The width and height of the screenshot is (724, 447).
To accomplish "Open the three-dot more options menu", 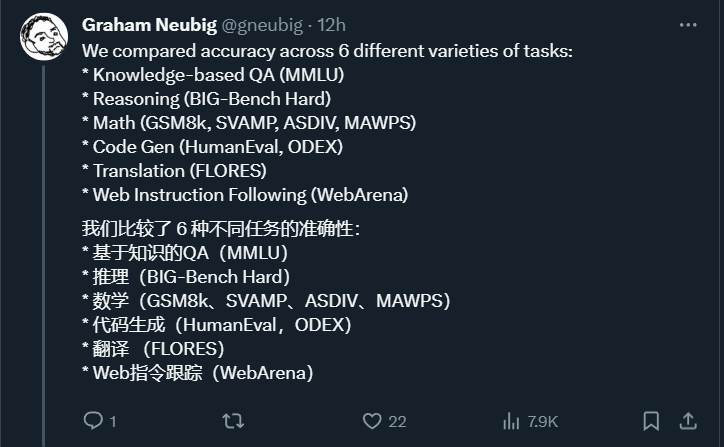I will (689, 24).
